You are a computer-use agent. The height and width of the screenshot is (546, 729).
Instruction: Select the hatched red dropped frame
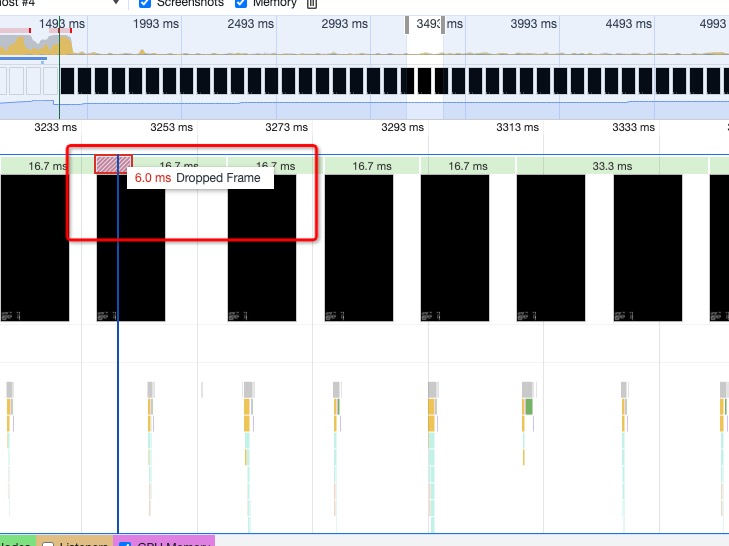(x=113, y=165)
